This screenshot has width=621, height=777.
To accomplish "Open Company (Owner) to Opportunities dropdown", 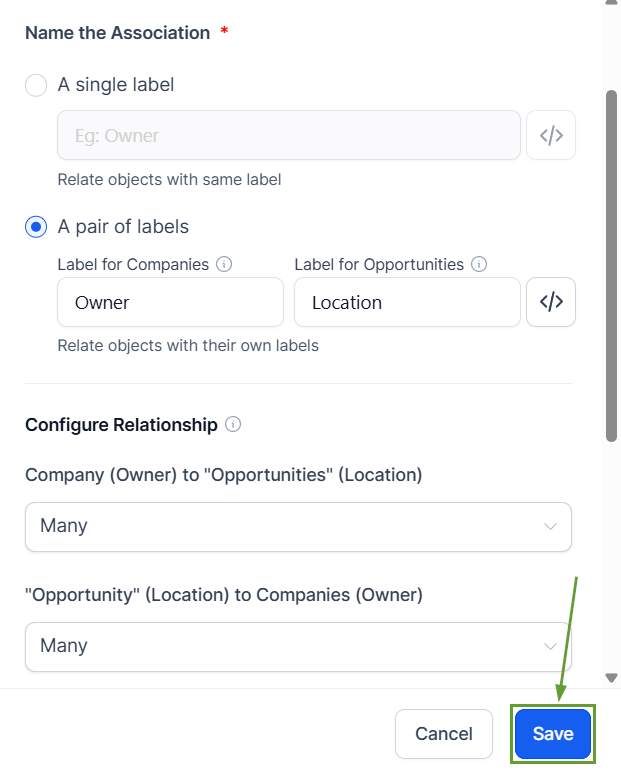I will pyautogui.click(x=298, y=526).
